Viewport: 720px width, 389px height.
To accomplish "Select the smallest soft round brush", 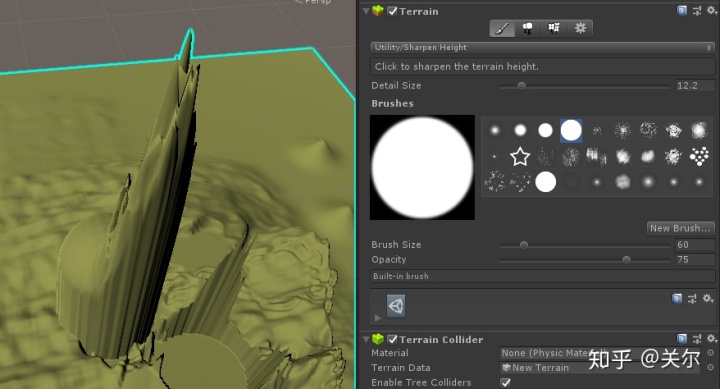I will (495, 130).
